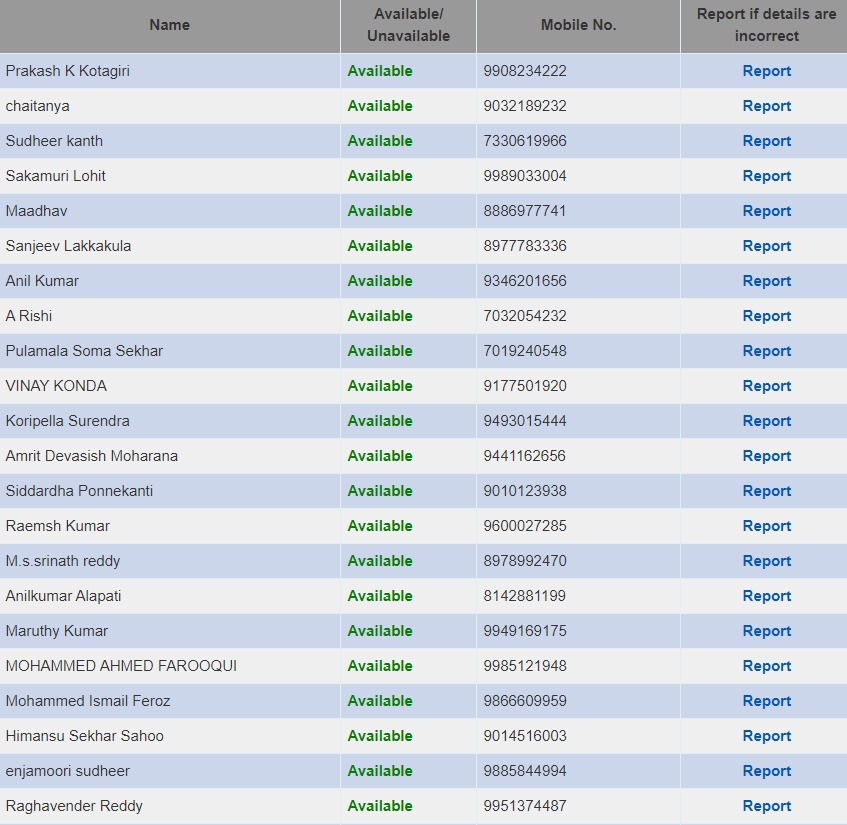Select mobile number 8977783336
This screenshot has height=825, width=847.
525,246
